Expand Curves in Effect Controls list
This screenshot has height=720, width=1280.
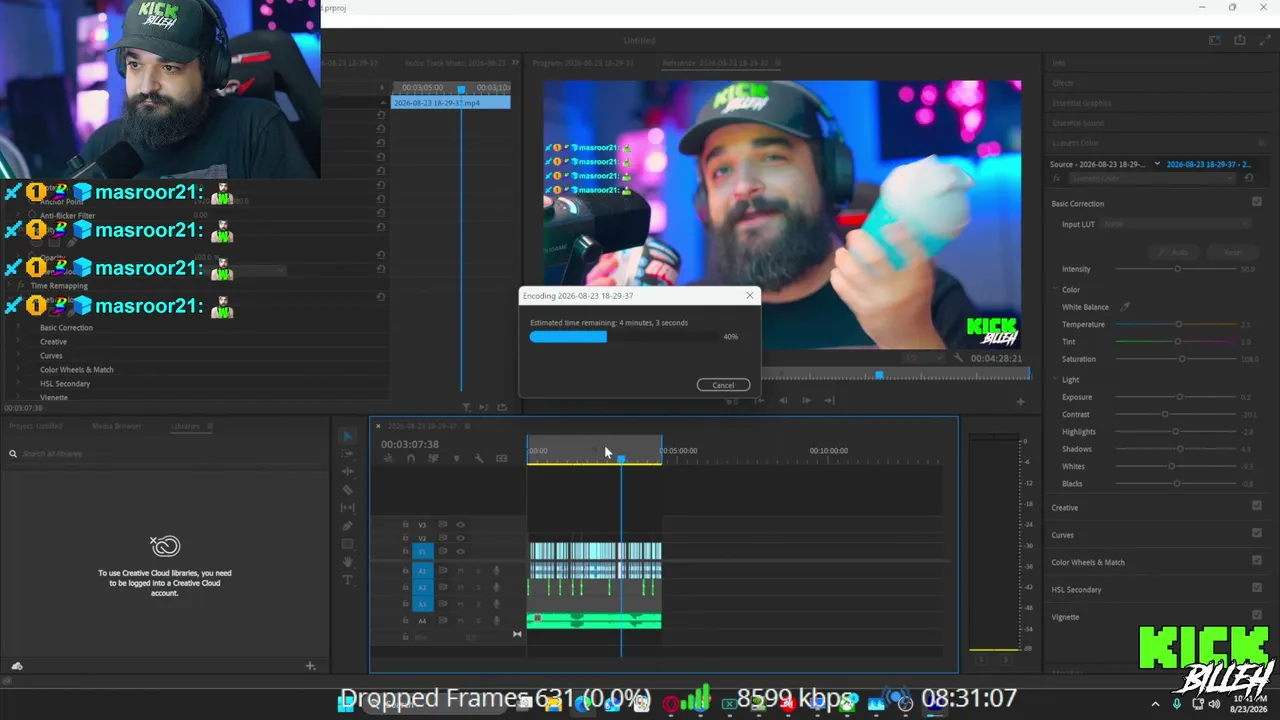18,356
